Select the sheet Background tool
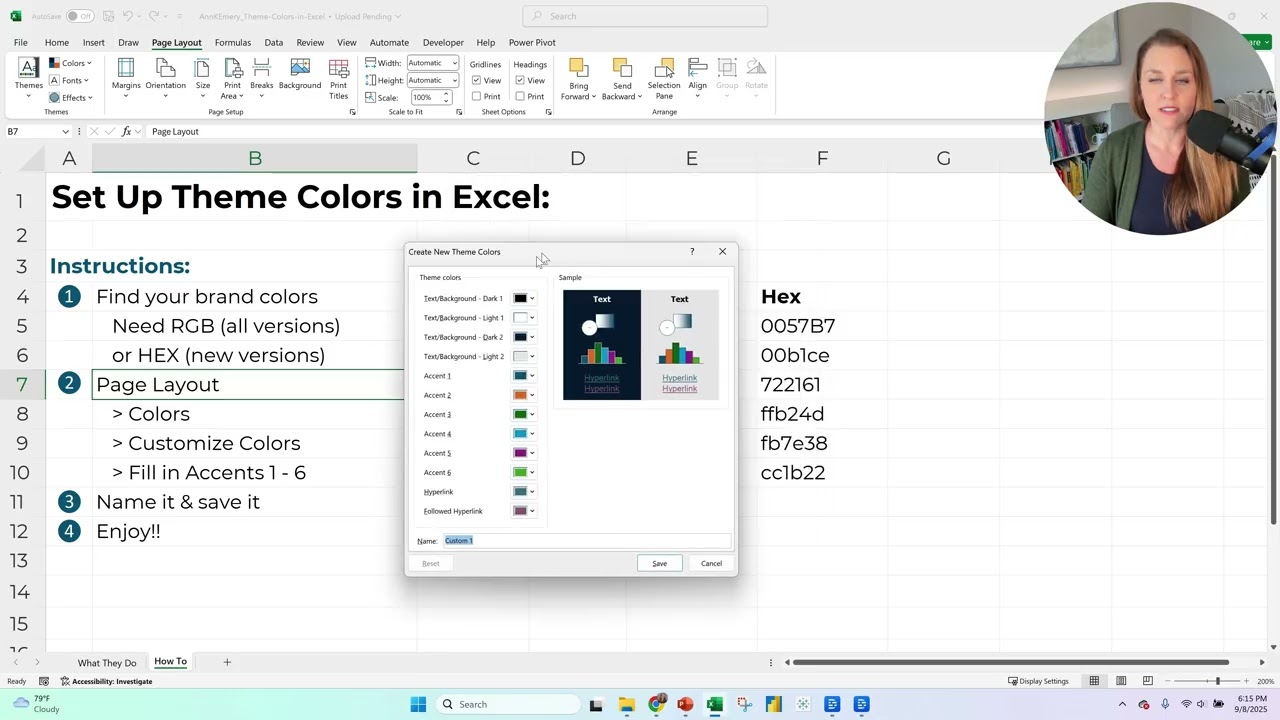This screenshot has height=720, width=1280. pyautogui.click(x=300, y=74)
